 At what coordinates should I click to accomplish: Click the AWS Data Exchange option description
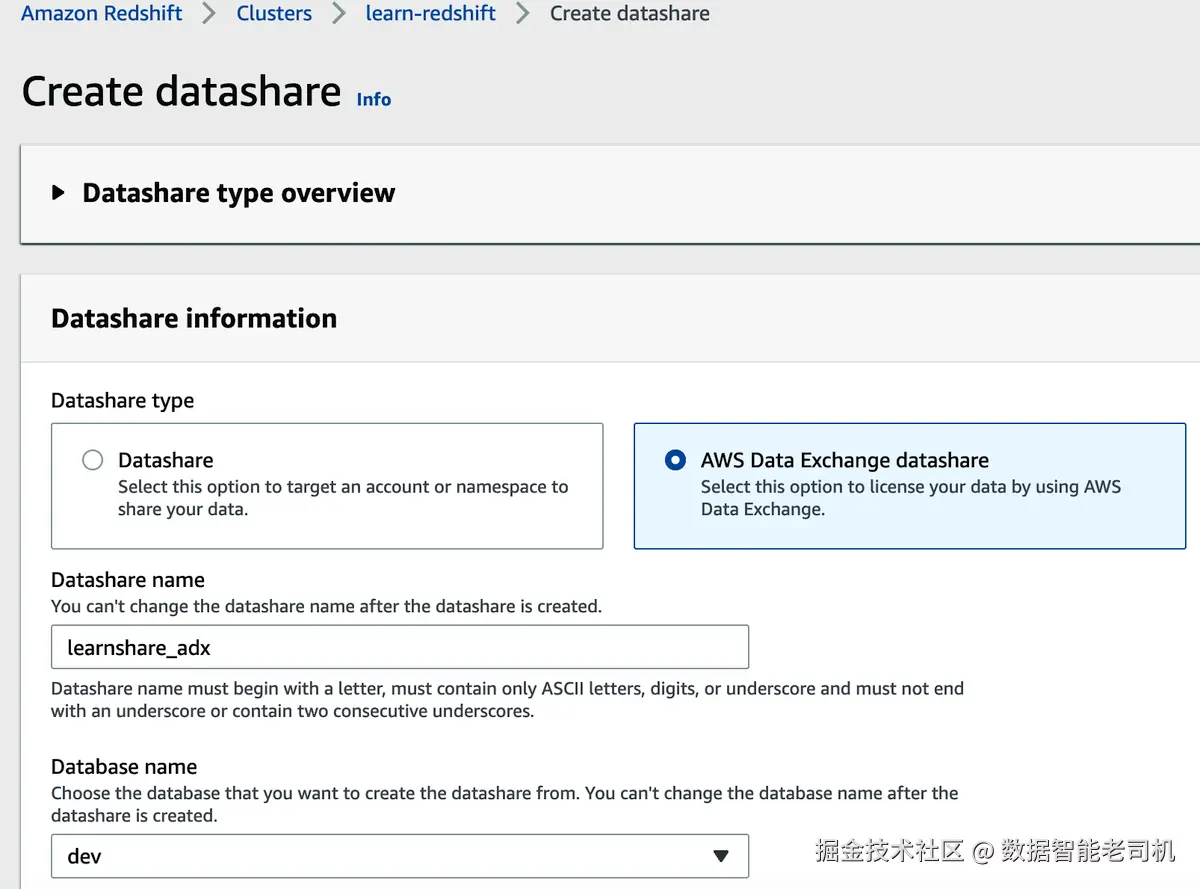(910, 498)
